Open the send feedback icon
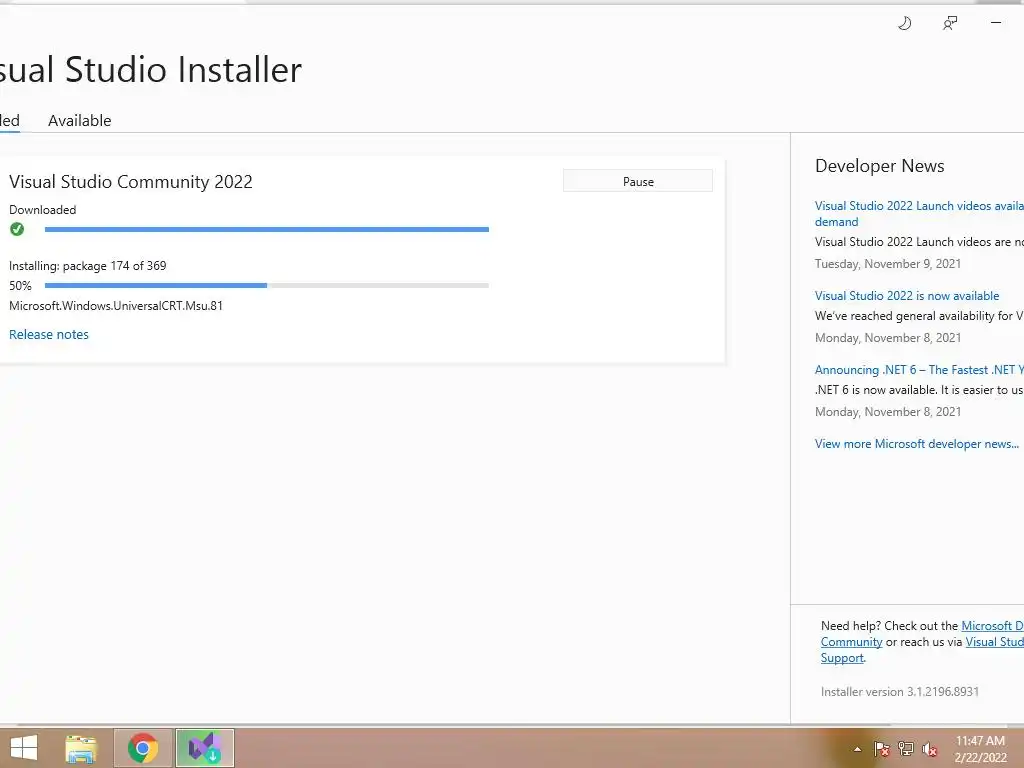This screenshot has height=768, width=1024. pos(950,24)
